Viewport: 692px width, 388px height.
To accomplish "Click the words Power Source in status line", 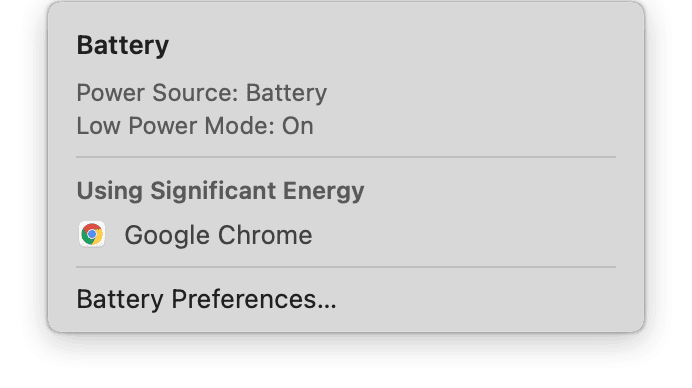I will pyautogui.click(x=155, y=93).
